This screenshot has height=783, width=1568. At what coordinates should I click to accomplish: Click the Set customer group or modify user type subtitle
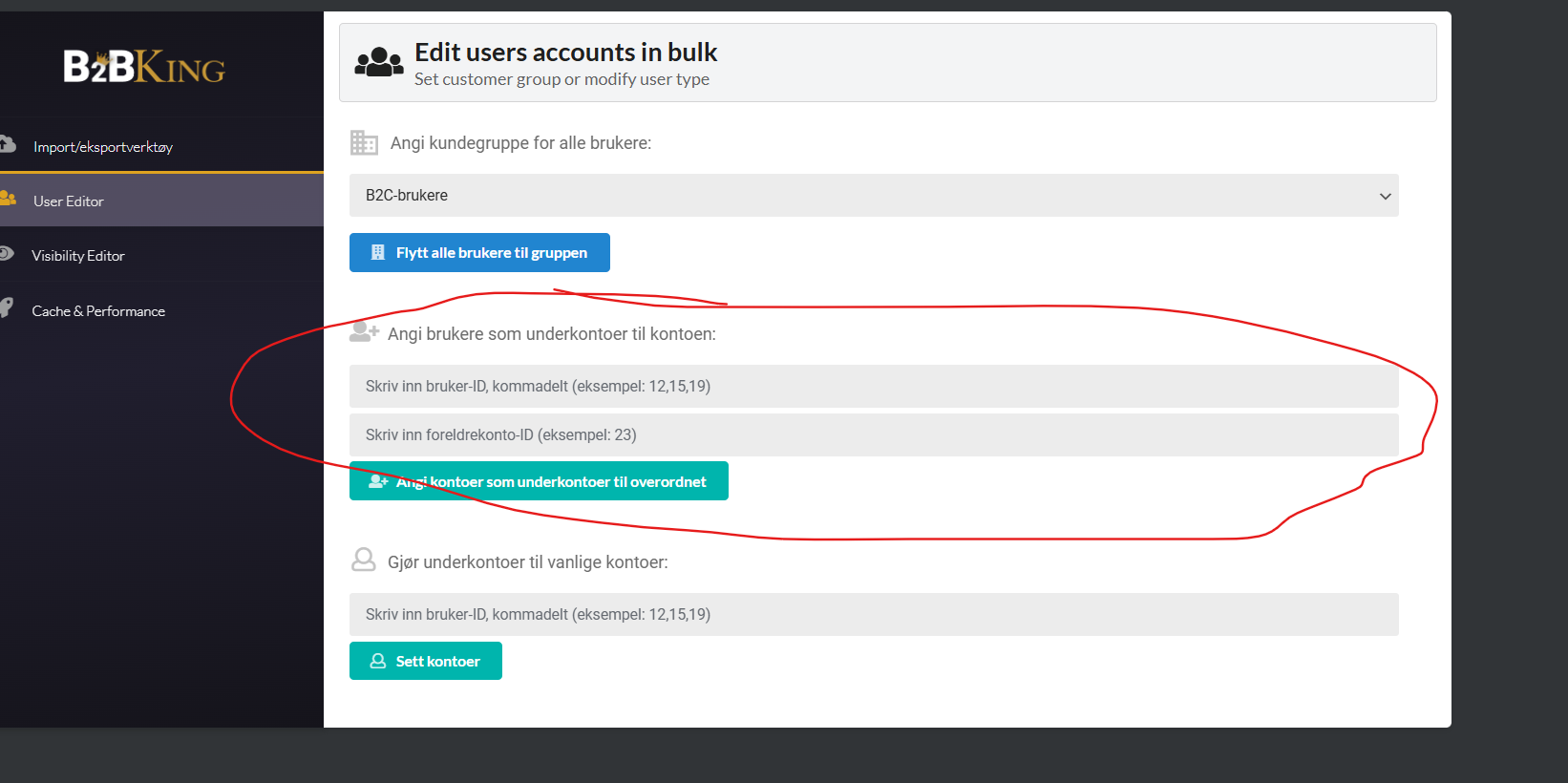(562, 79)
